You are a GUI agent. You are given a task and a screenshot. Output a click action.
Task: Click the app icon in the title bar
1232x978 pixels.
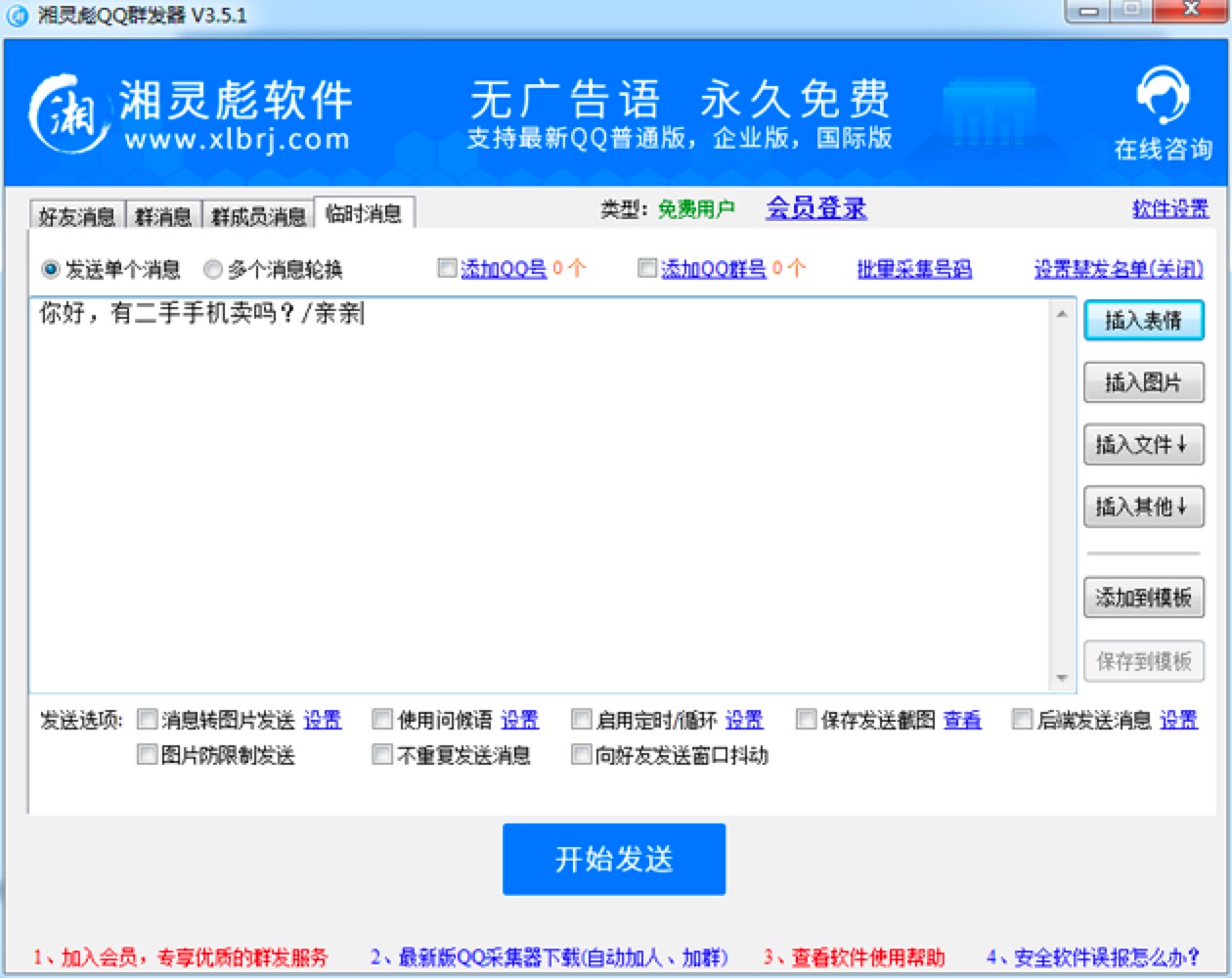(x=17, y=16)
